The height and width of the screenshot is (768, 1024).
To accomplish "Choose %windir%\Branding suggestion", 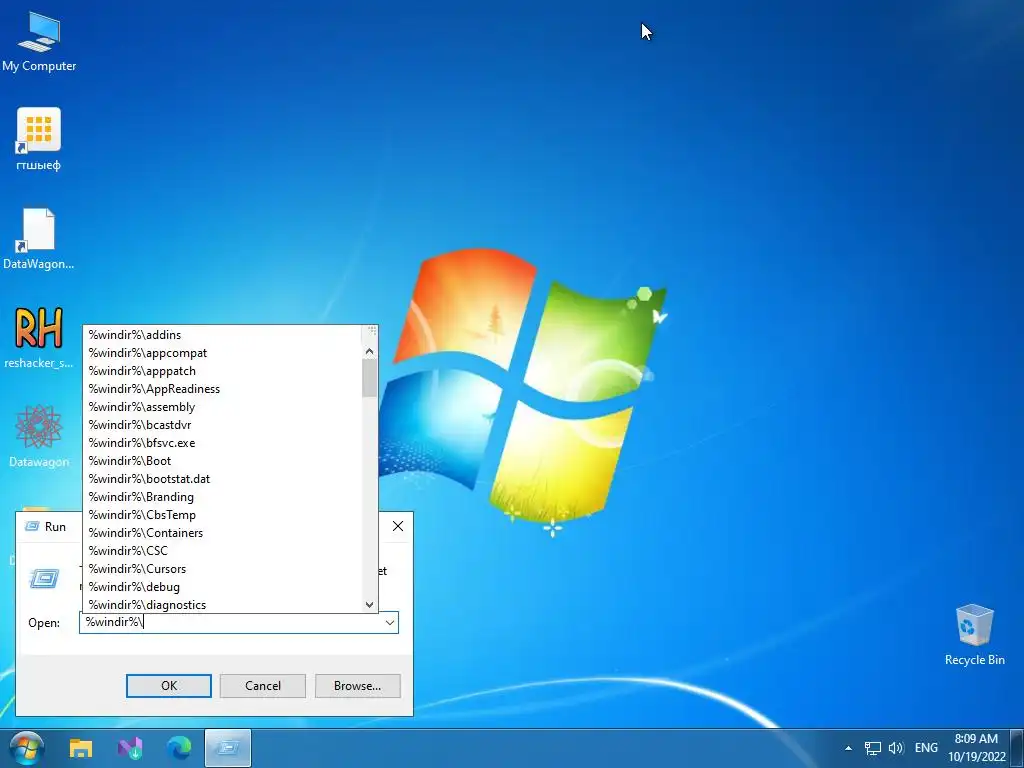I will [222, 497].
